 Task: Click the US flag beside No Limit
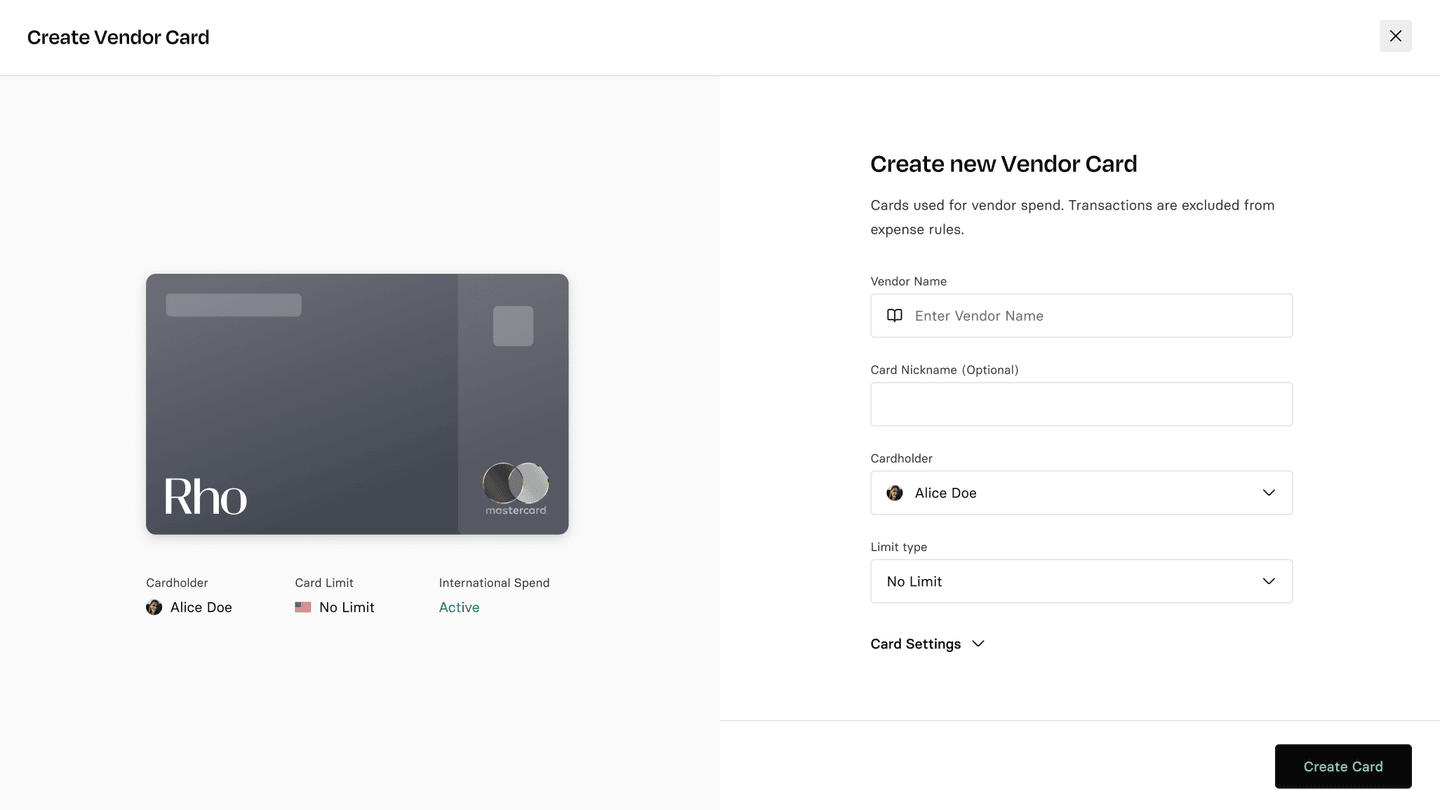click(x=303, y=607)
